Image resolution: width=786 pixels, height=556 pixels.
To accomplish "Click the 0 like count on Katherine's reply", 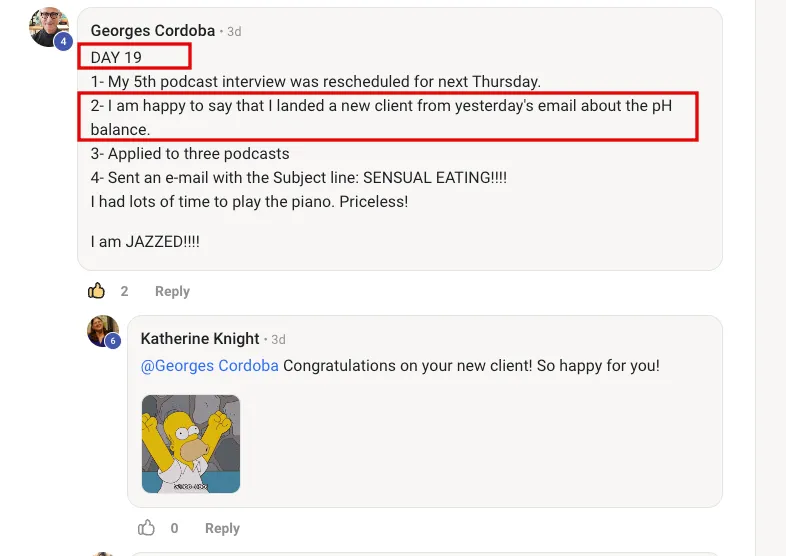I will point(175,528).
